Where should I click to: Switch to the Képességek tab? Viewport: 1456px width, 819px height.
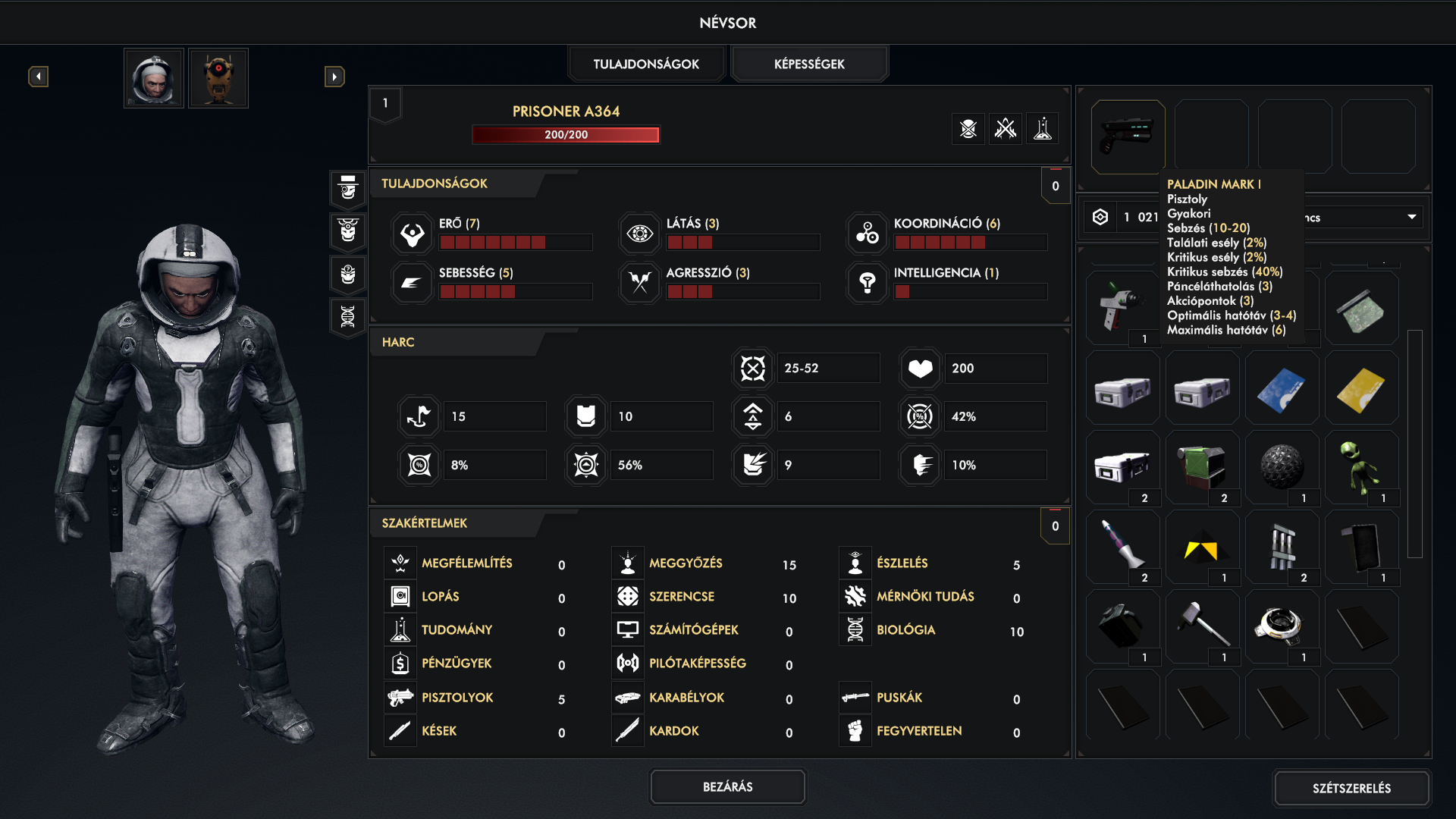pos(809,64)
